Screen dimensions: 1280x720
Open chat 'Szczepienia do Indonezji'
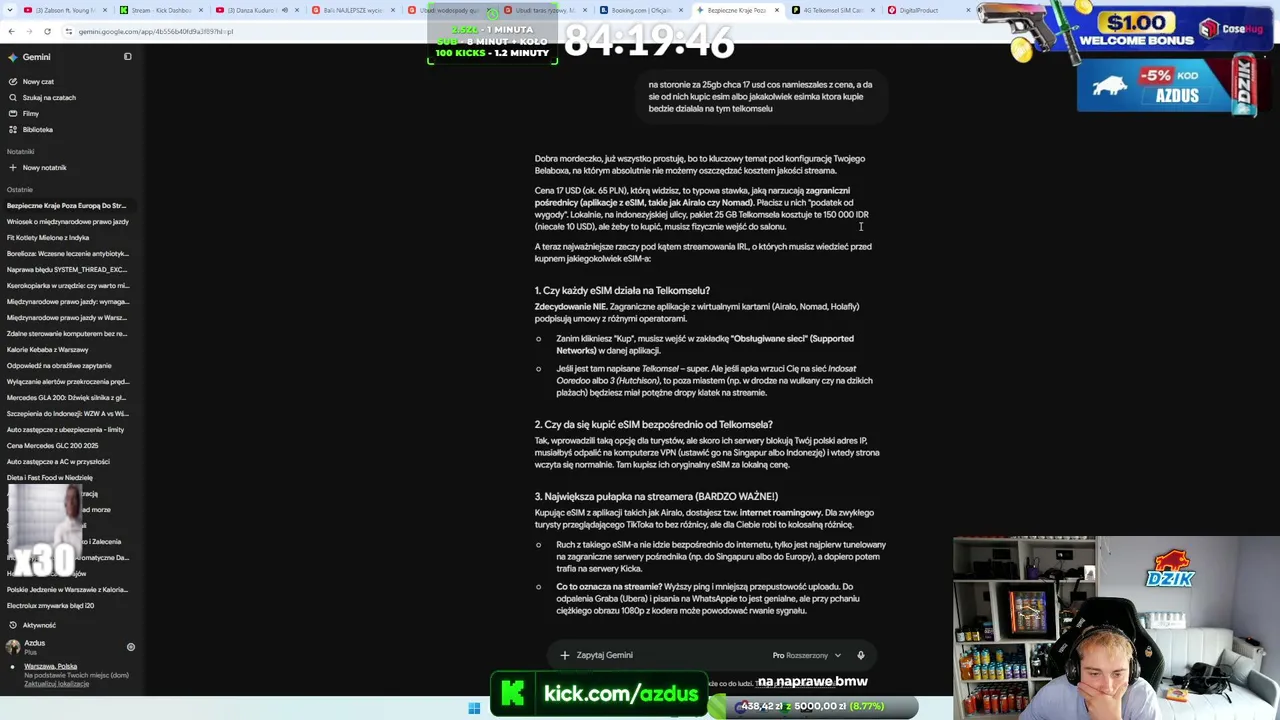[x=67, y=414]
